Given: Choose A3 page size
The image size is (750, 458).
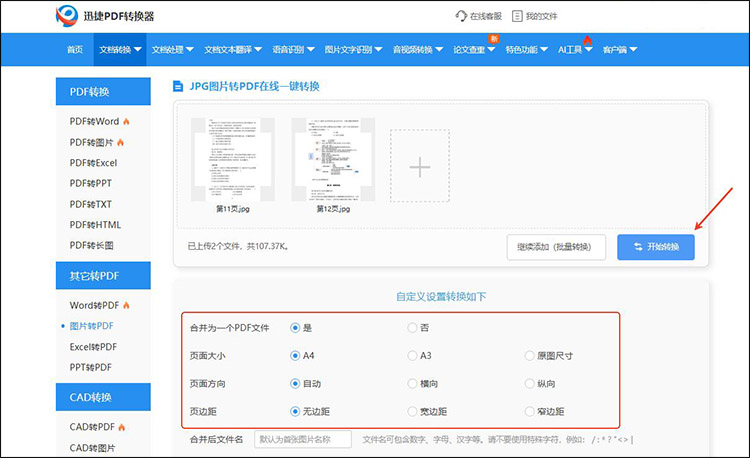Looking at the screenshot, I should click(x=412, y=356).
